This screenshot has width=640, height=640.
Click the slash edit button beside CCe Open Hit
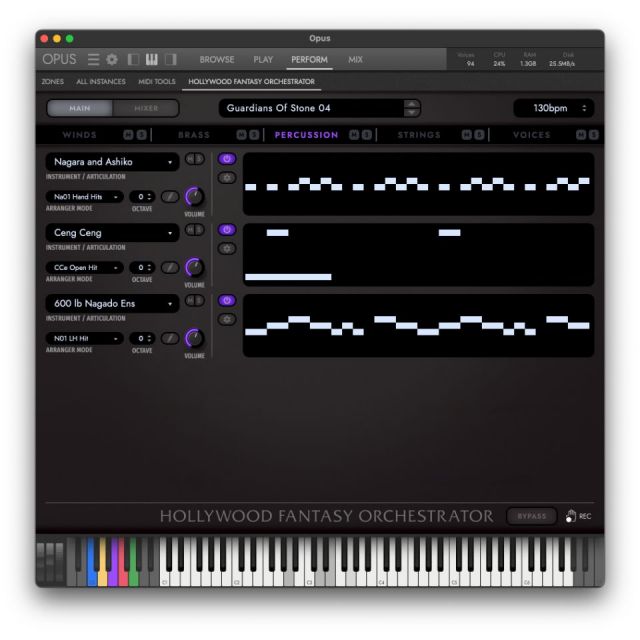tap(170, 268)
